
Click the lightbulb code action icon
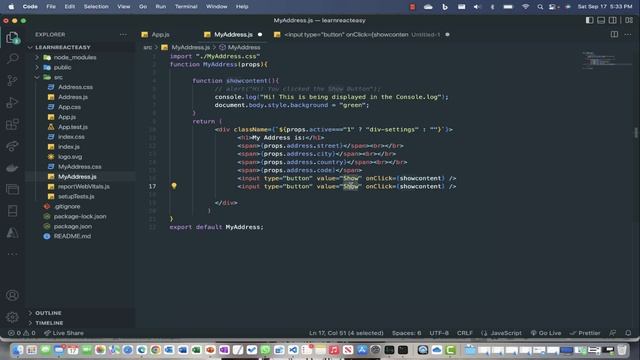click(x=174, y=186)
